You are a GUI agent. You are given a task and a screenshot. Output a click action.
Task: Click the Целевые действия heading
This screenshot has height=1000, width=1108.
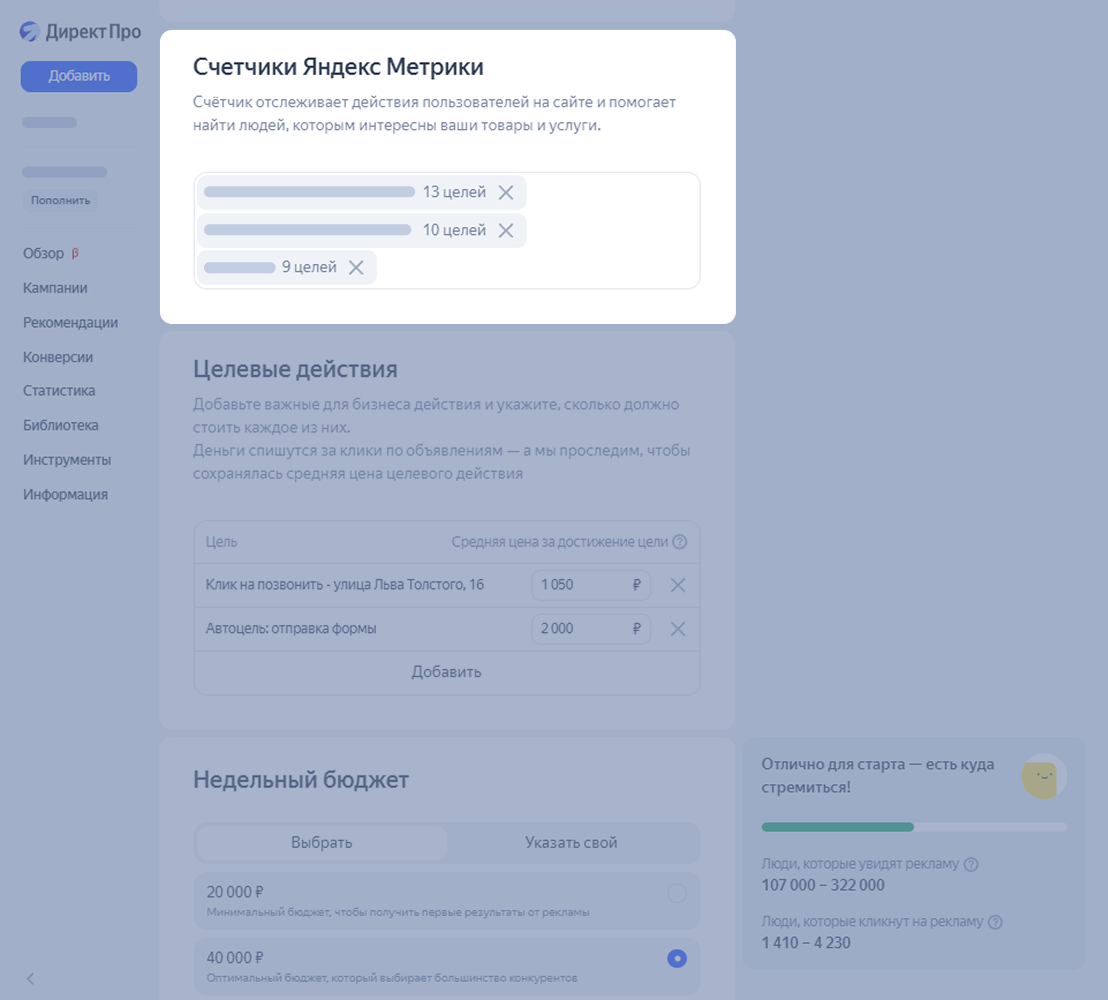[x=295, y=370]
